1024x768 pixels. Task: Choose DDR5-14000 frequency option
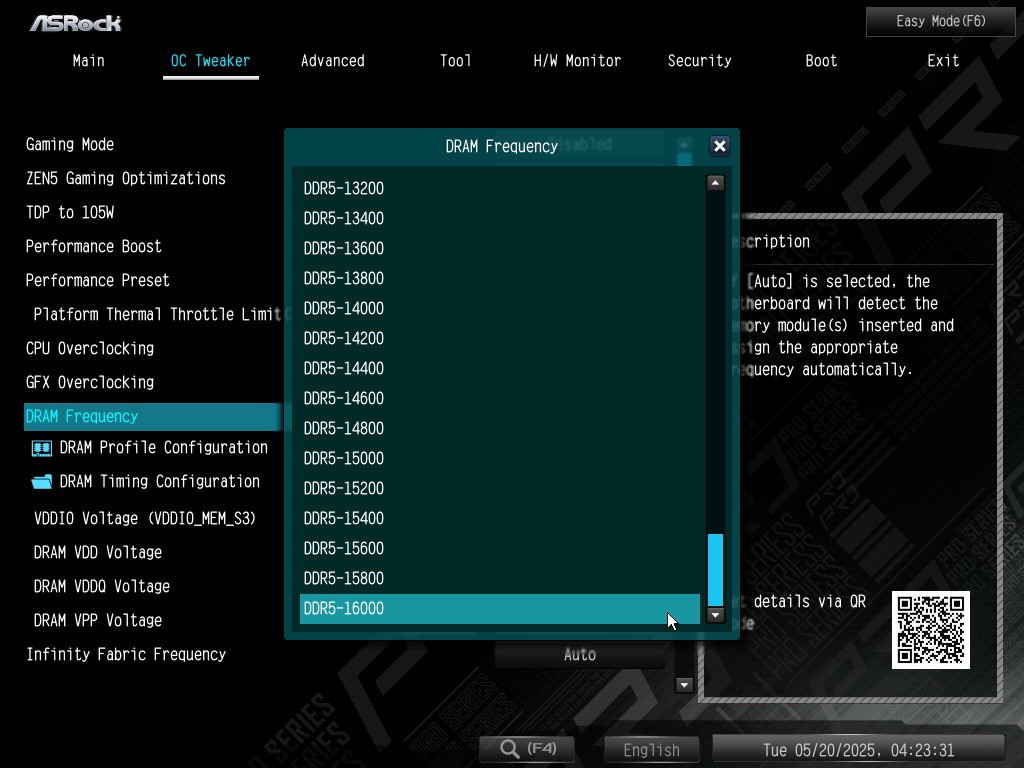[x=499, y=308]
